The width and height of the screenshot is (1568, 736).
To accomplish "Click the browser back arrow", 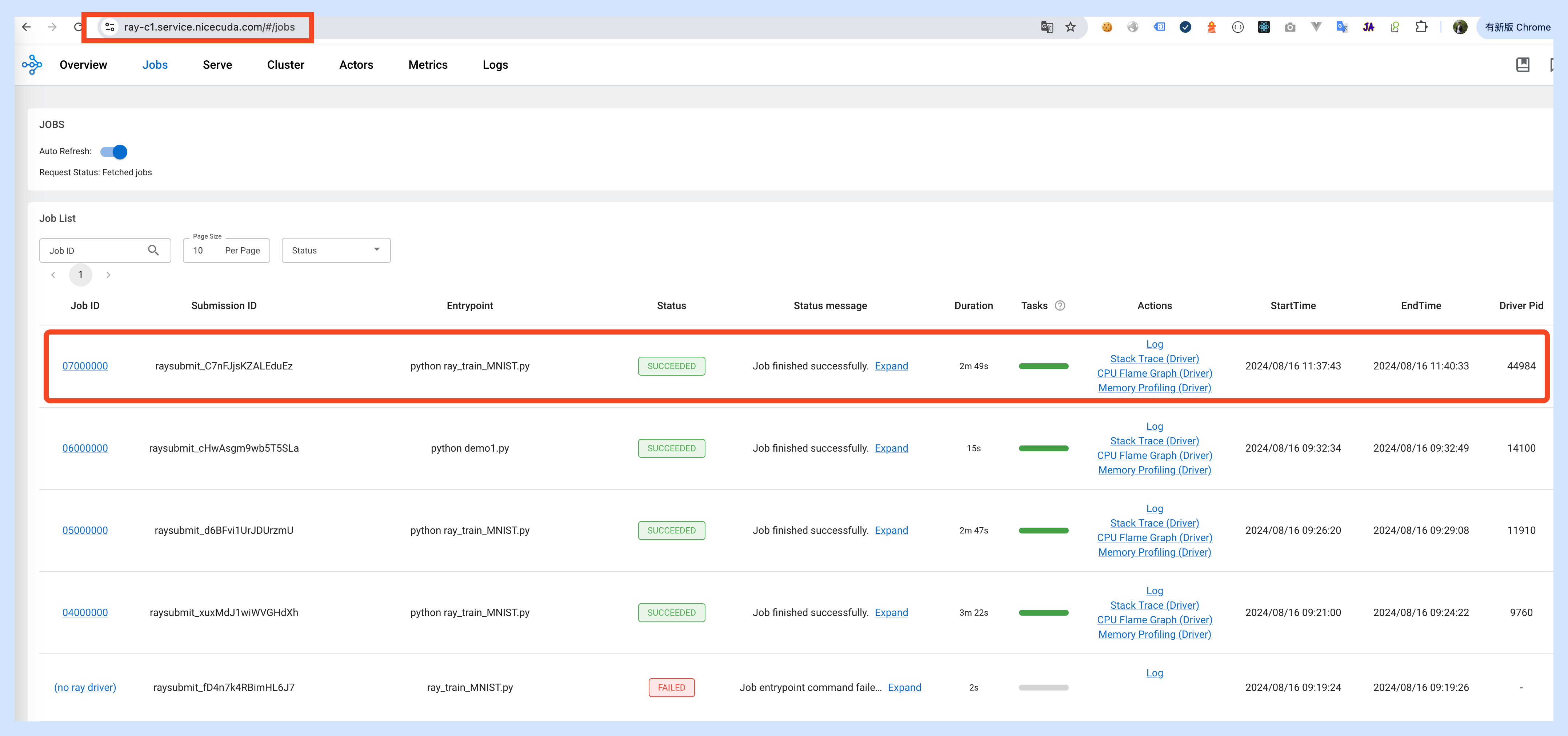I will (26, 27).
